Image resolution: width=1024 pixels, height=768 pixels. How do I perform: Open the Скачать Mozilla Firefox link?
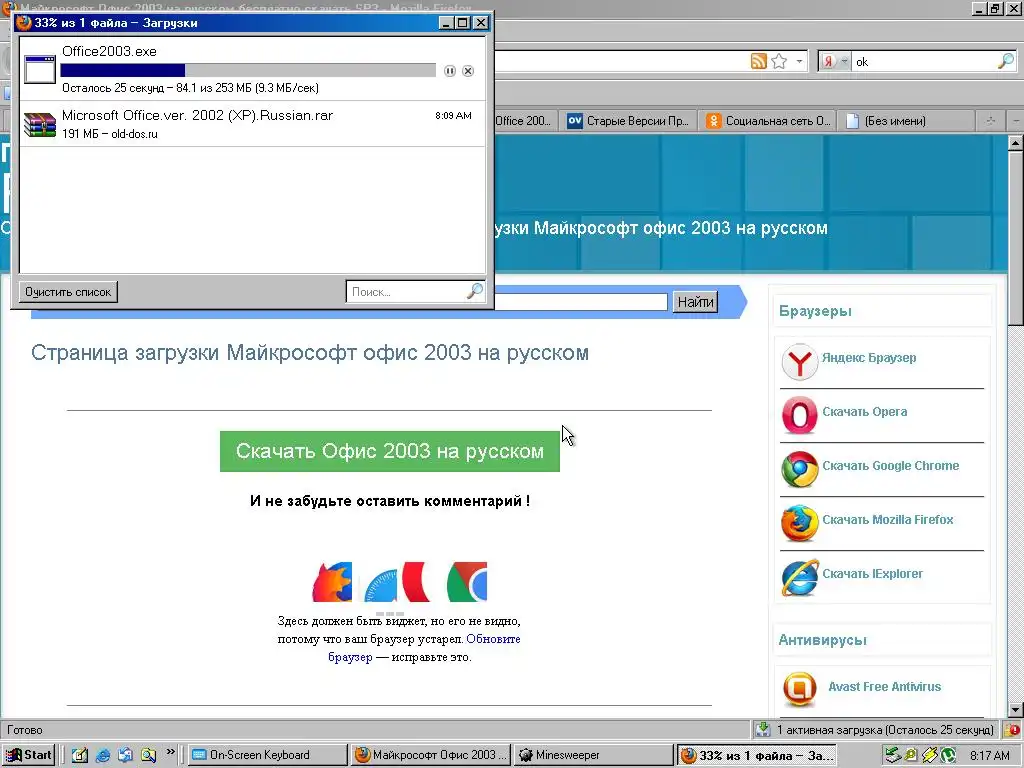[888, 520]
